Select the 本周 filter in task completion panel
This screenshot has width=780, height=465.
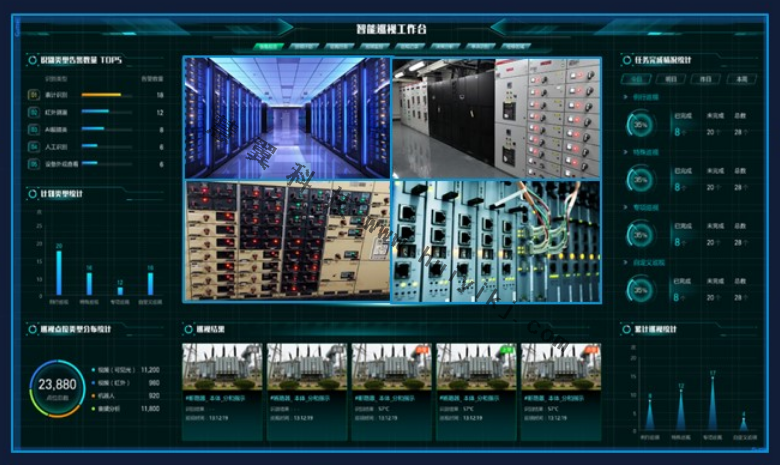pyautogui.click(x=741, y=78)
